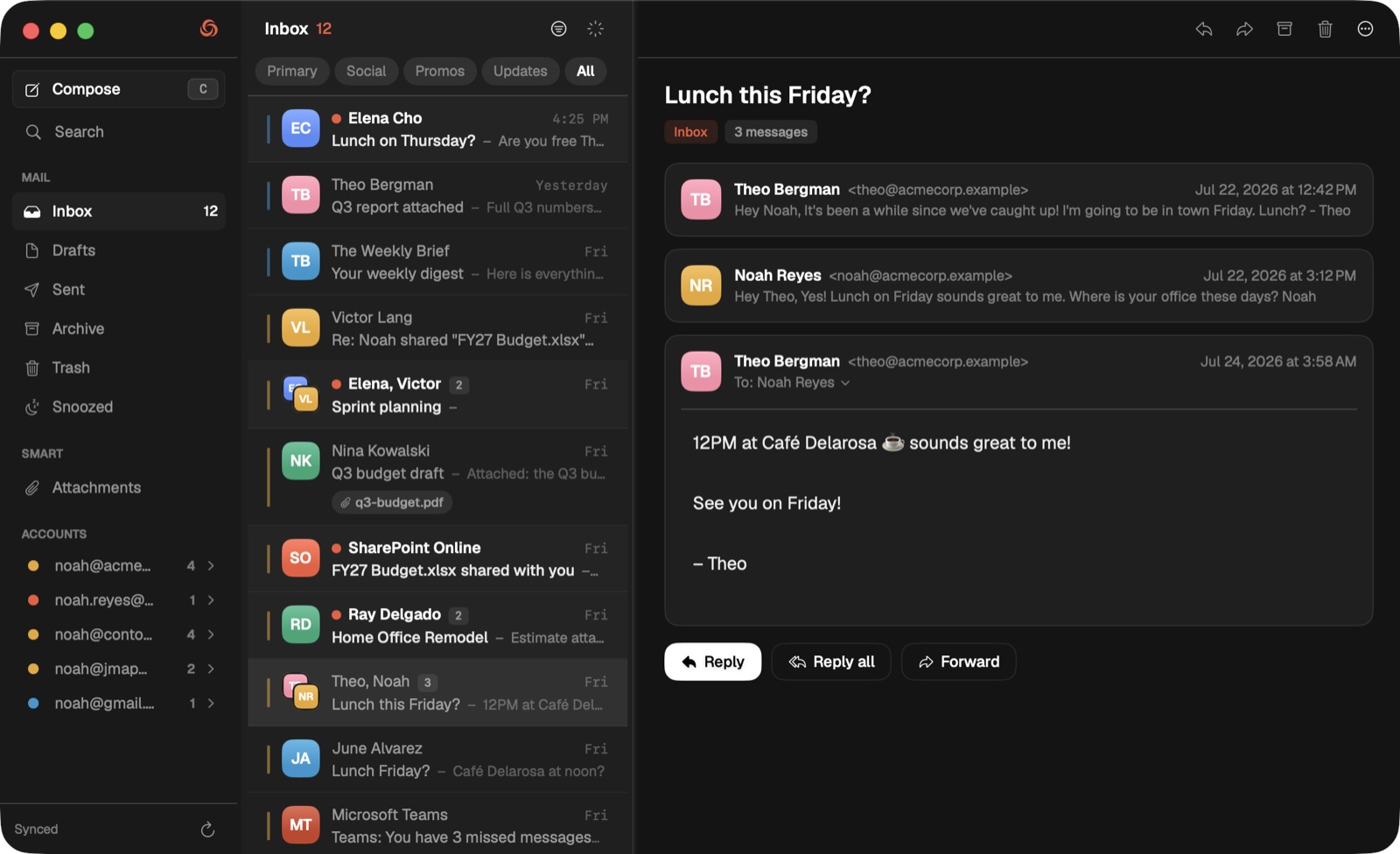Image resolution: width=1400 pixels, height=854 pixels.
Task: Show Snoozed messages
Action: click(x=119, y=407)
